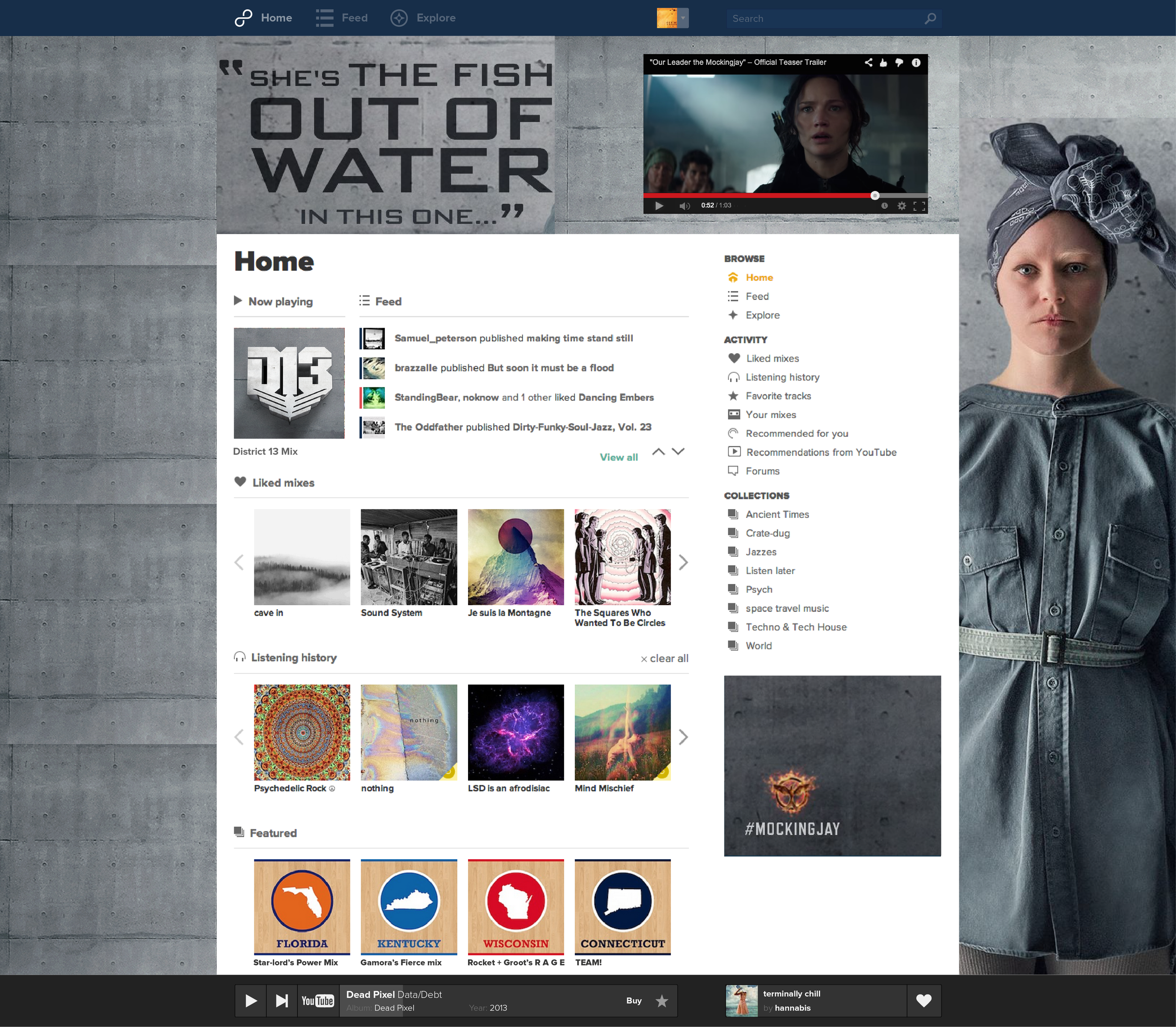The height and width of the screenshot is (1027, 1176).
Task: Open Je suis la Montagne mix thumbnail
Action: (x=516, y=557)
